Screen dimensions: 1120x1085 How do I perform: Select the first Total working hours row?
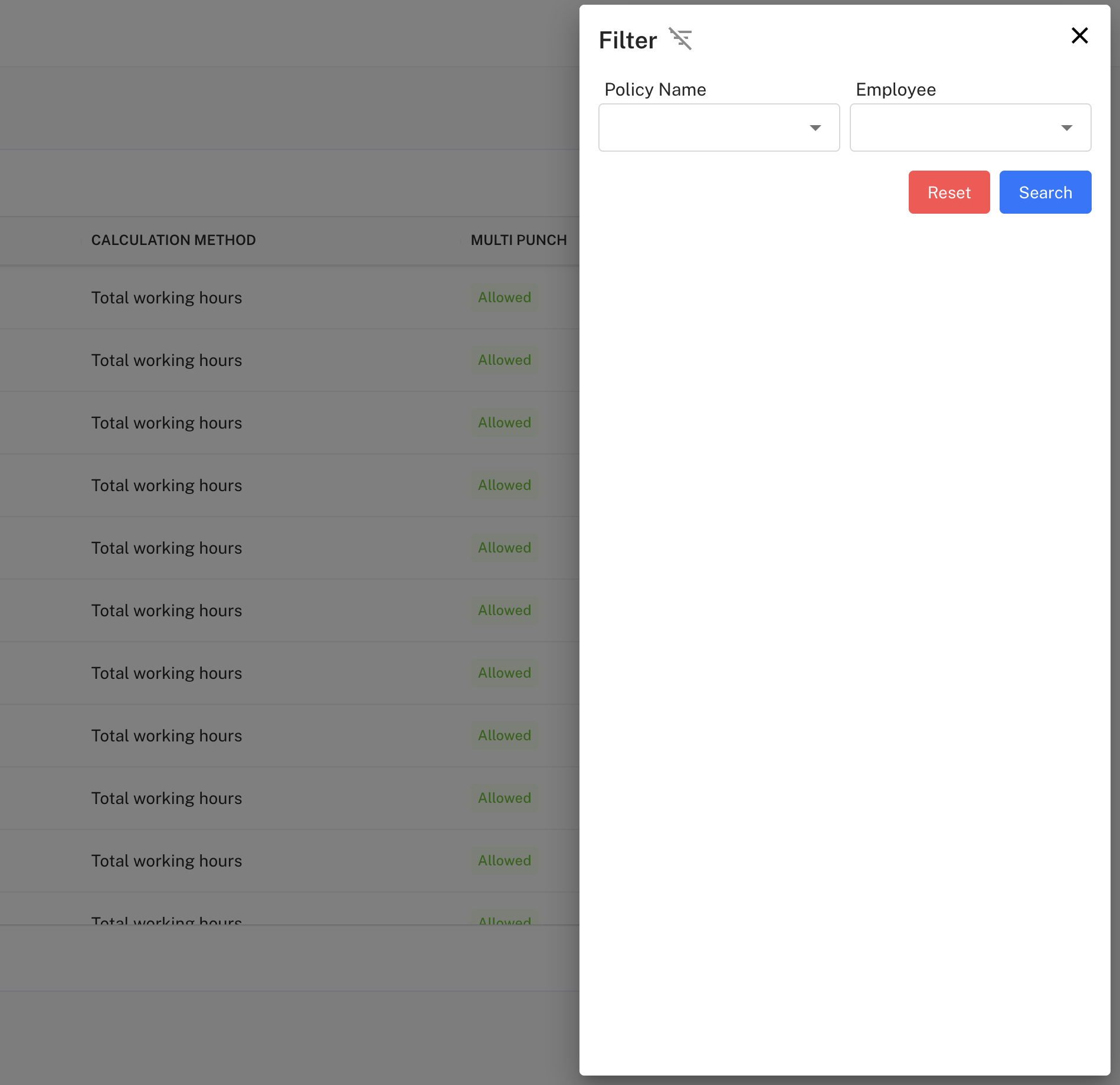[166, 298]
